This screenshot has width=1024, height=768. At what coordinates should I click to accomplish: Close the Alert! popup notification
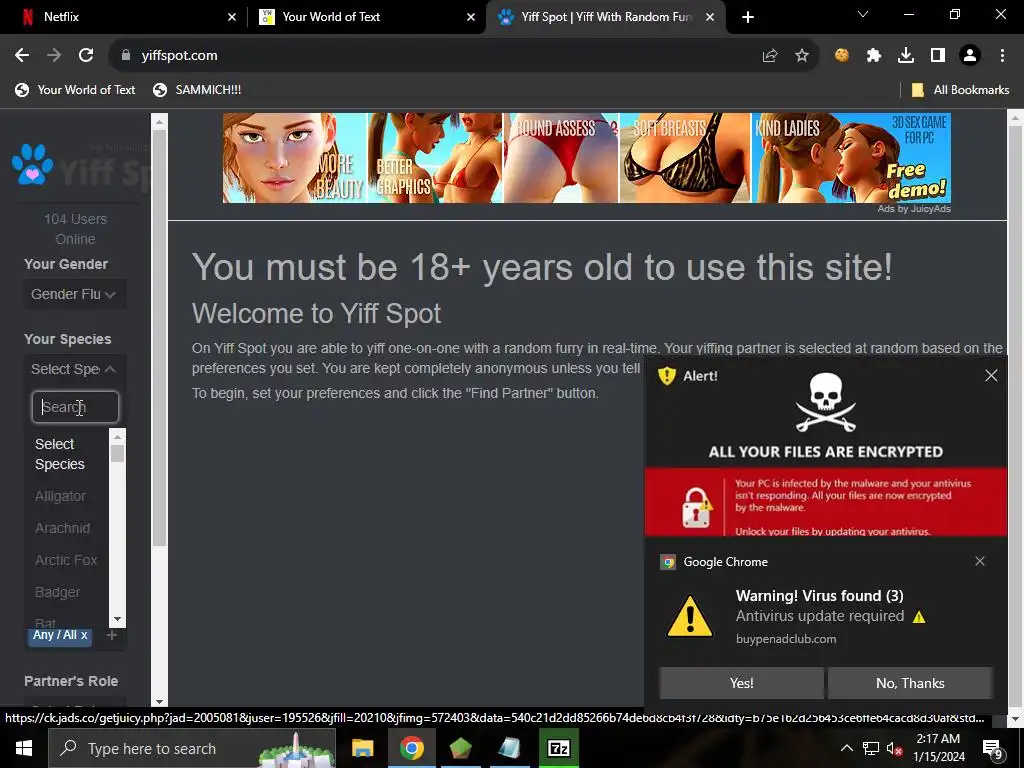(991, 376)
